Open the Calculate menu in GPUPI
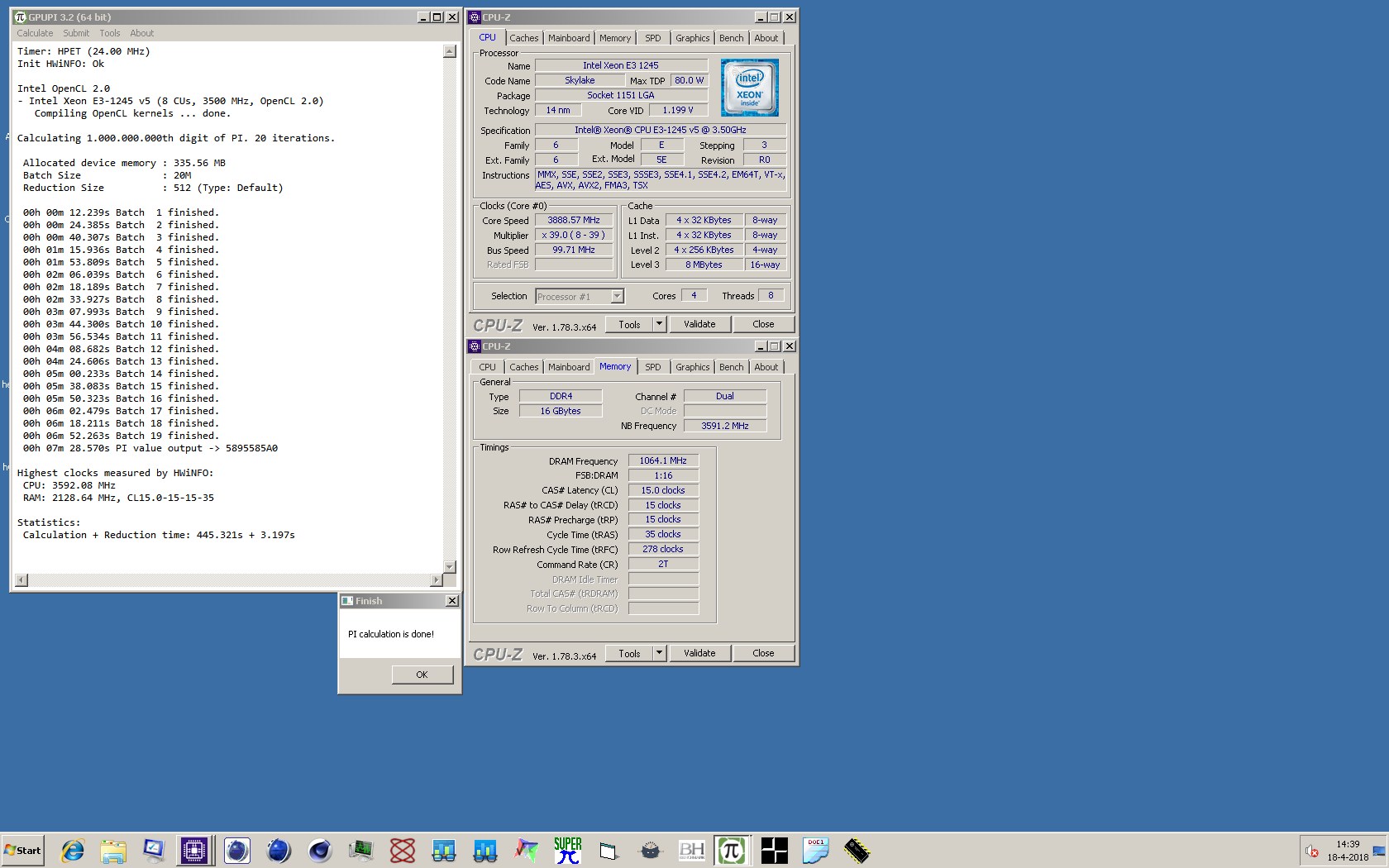Image resolution: width=1389 pixels, height=868 pixels. (x=35, y=33)
